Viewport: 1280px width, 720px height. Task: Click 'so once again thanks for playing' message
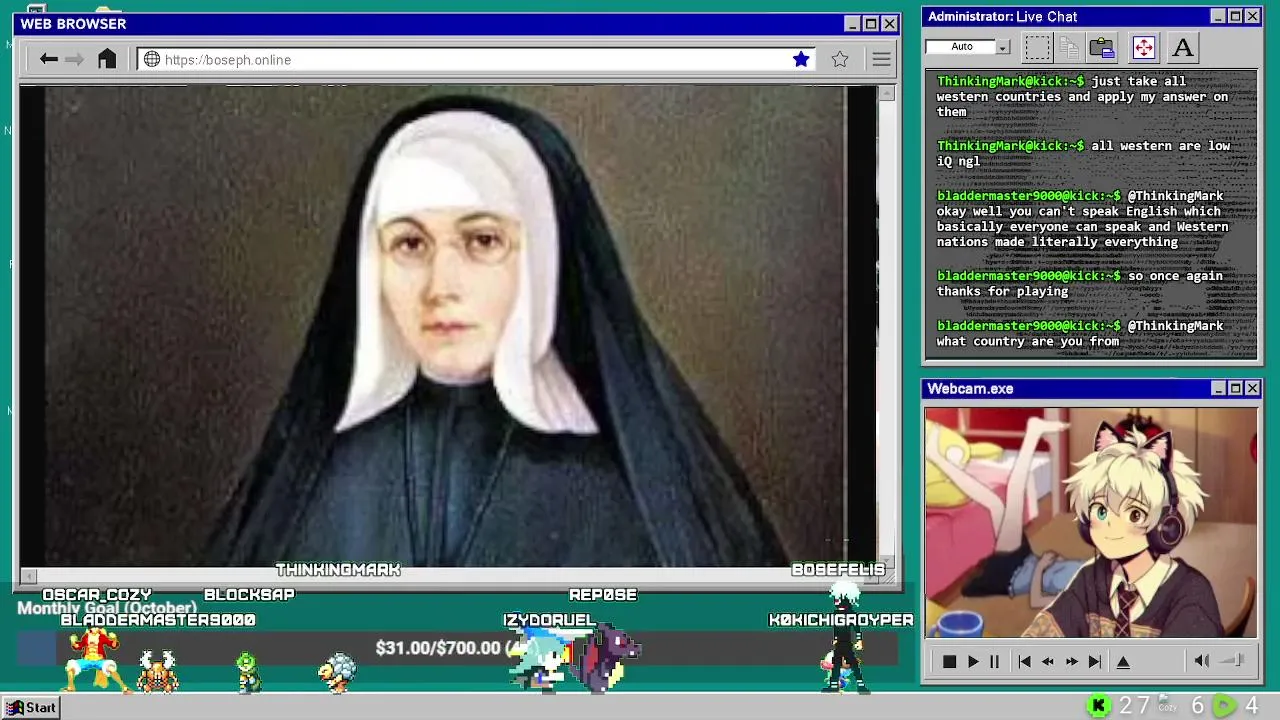[1080, 283]
